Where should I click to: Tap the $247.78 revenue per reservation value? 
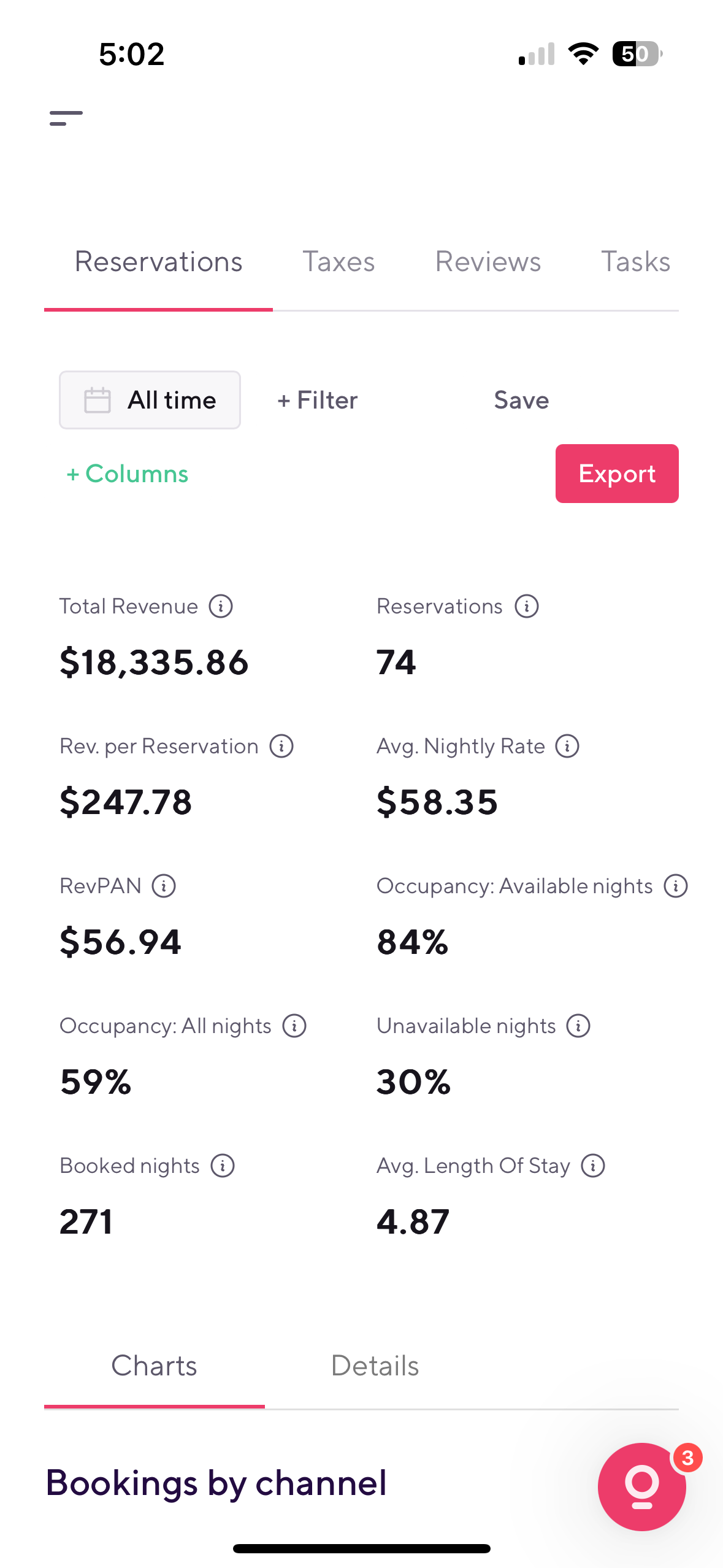[126, 802]
